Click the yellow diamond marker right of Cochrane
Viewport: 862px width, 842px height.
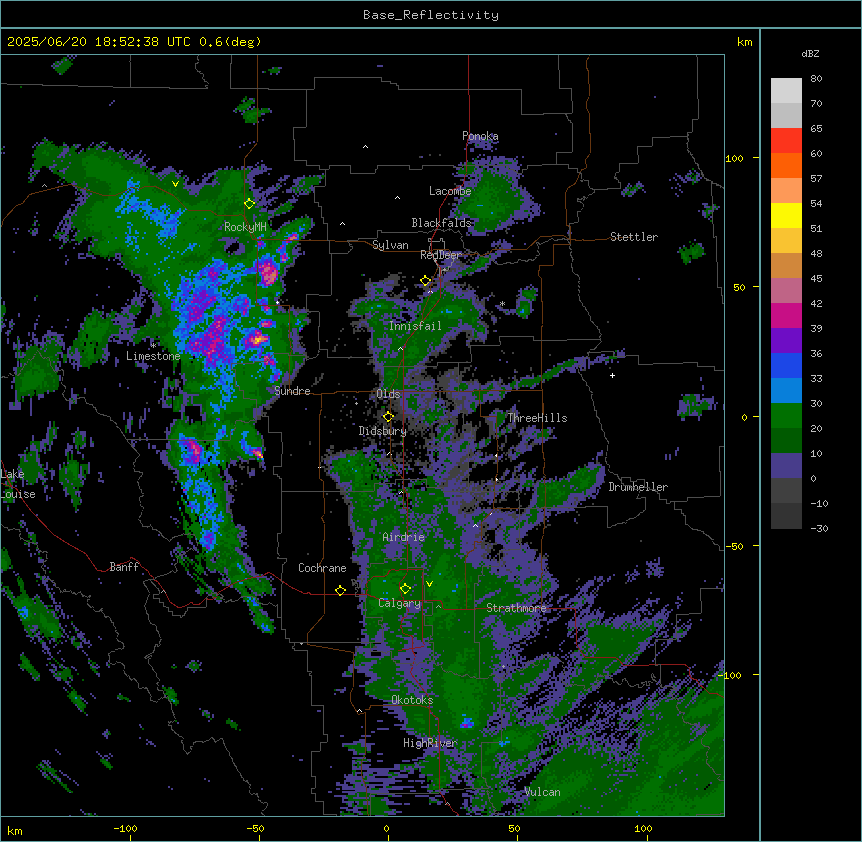click(x=340, y=590)
